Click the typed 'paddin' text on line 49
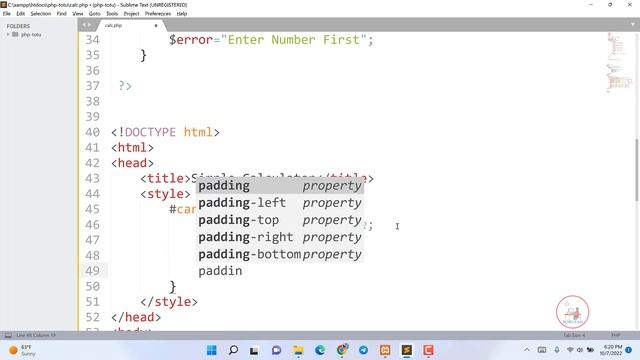Viewport: 640px width, 360px height. (220, 271)
